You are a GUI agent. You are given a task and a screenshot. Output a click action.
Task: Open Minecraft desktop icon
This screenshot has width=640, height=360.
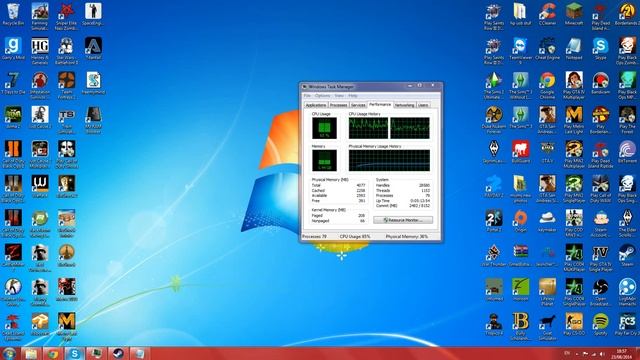574,15
